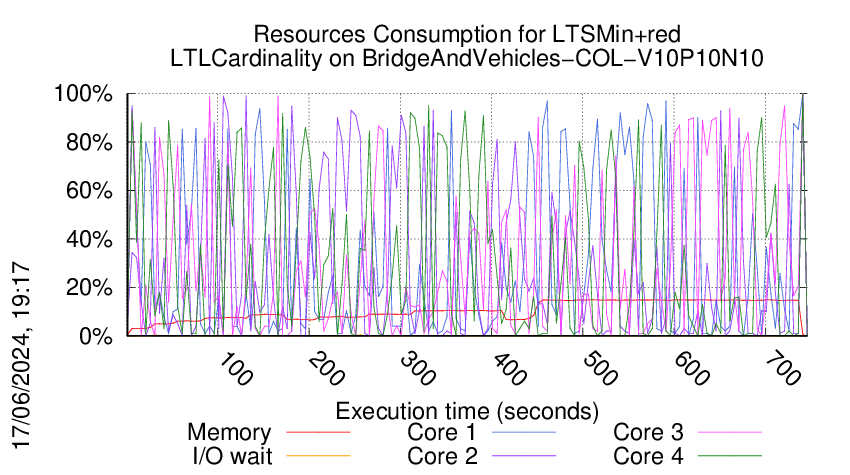This screenshot has width=850, height=475.
Task: Click the orange I/O wait legend line sample
Action: point(318,455)
